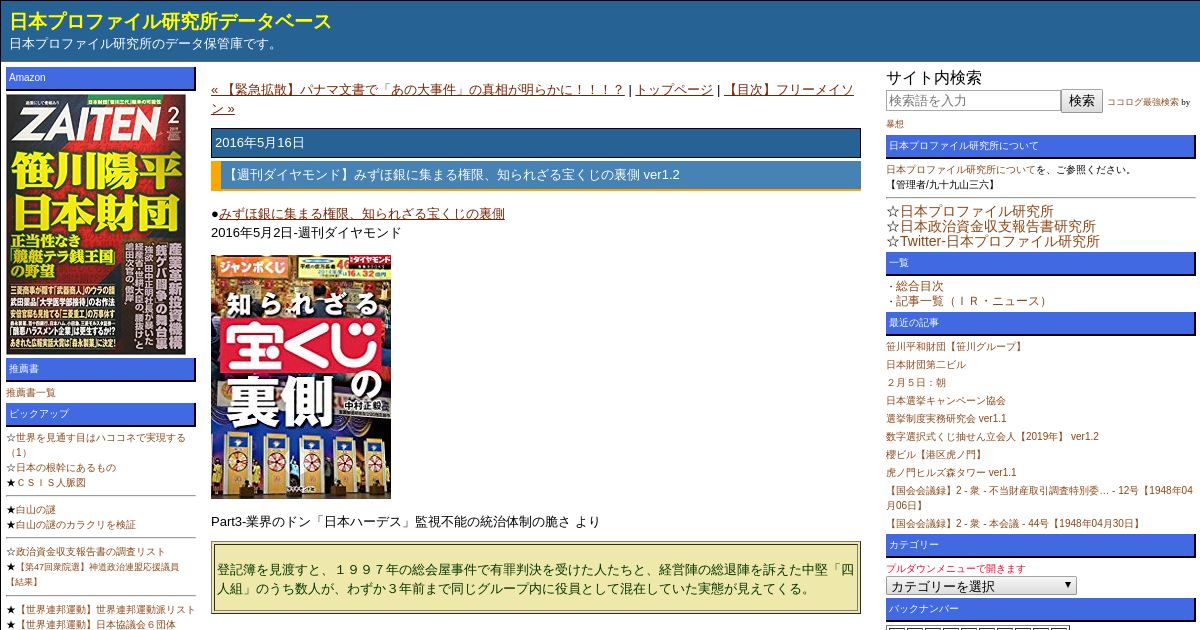This screenshot has width=1200, height=630.
Task: Open ☆世界を見通す目はハコユネで実現する link
Action: pyautogui.click(x=96, y=444)
